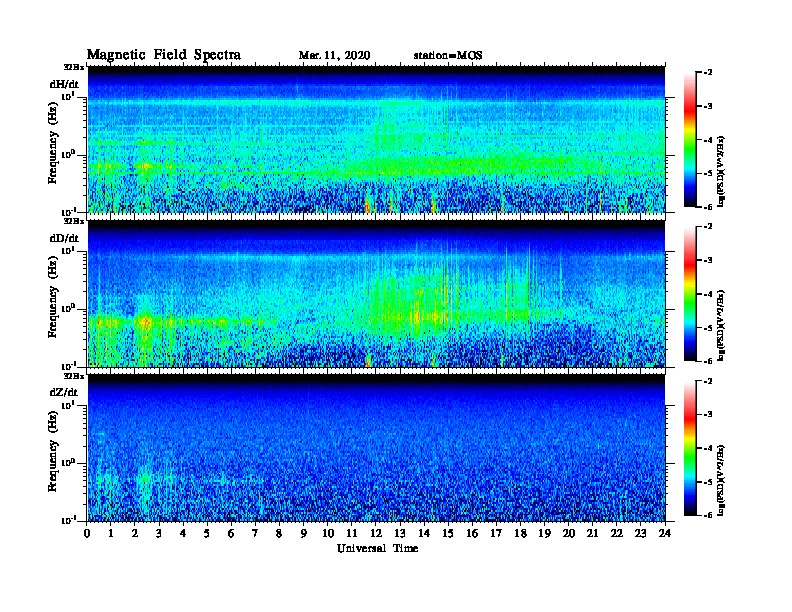
Task: Click the log(PSD) units label beside dZ/dt color bar
Action: 721,480
